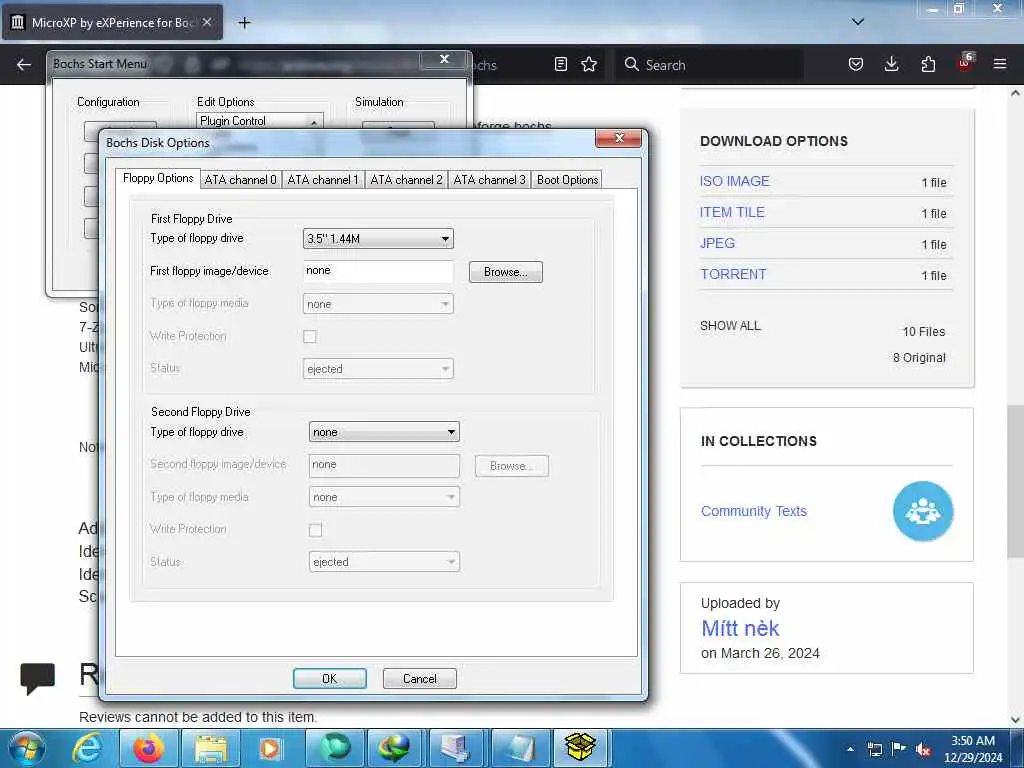The image size is (1024, 768).
Task: Open second drive Type of floppy drive dropdown
Action: tap(384, 432)
